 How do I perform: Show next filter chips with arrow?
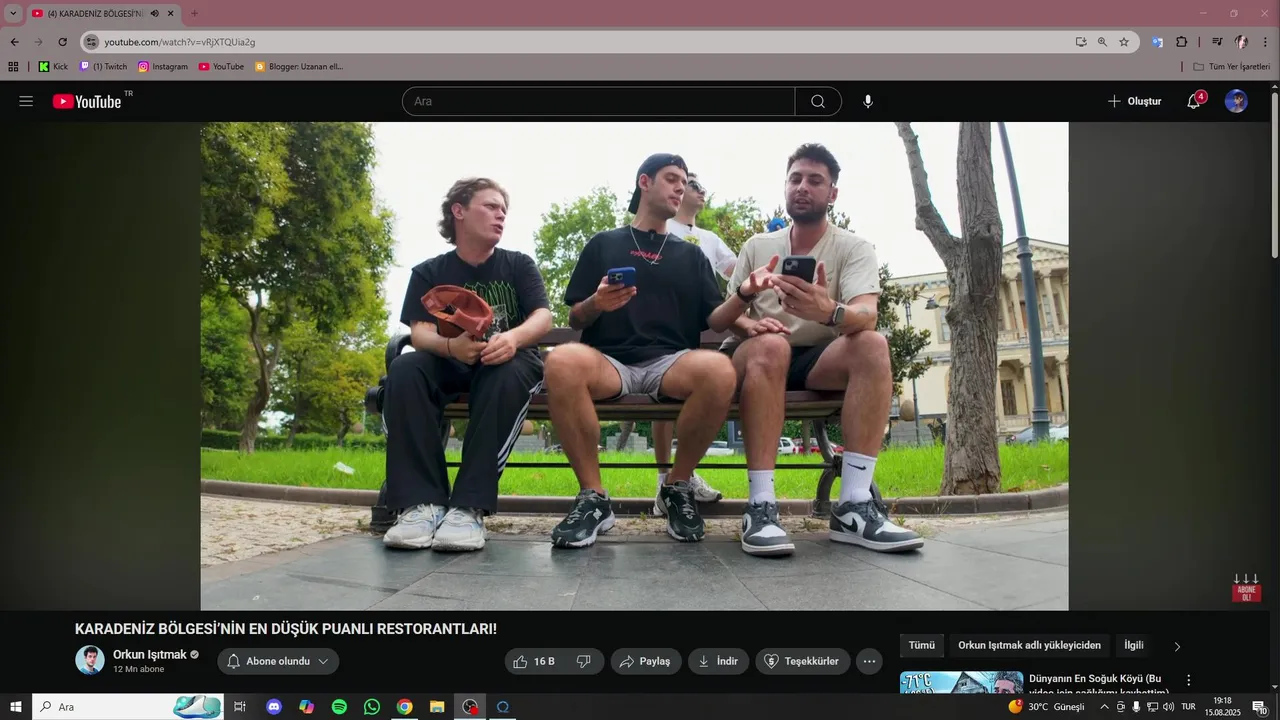[1177, 646]
